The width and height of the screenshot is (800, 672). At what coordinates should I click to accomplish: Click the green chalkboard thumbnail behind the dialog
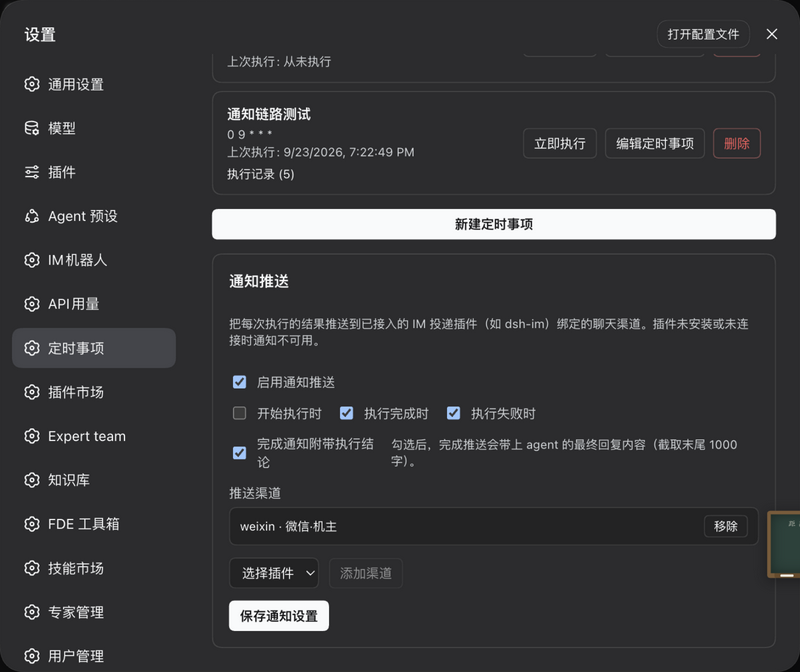coord(784,544)
